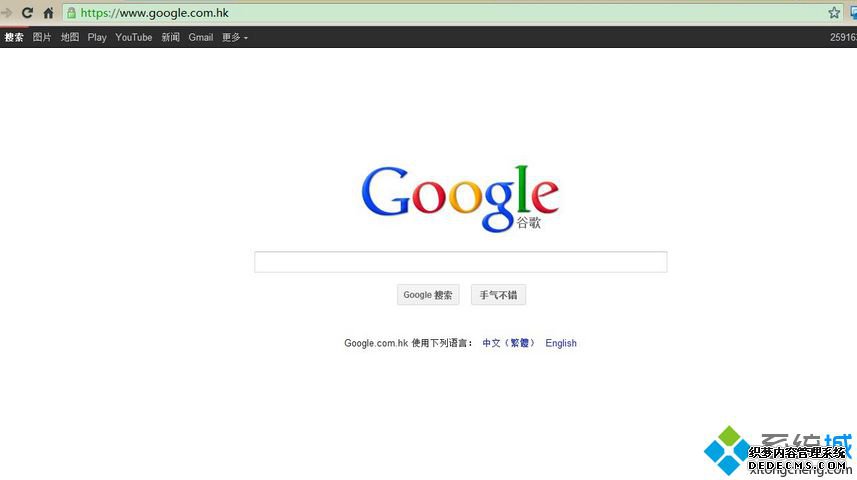The width and height of the screenshot is (857, 480).
Task: Switch language to 中文（繁體）
Action: tap(508, 343)
